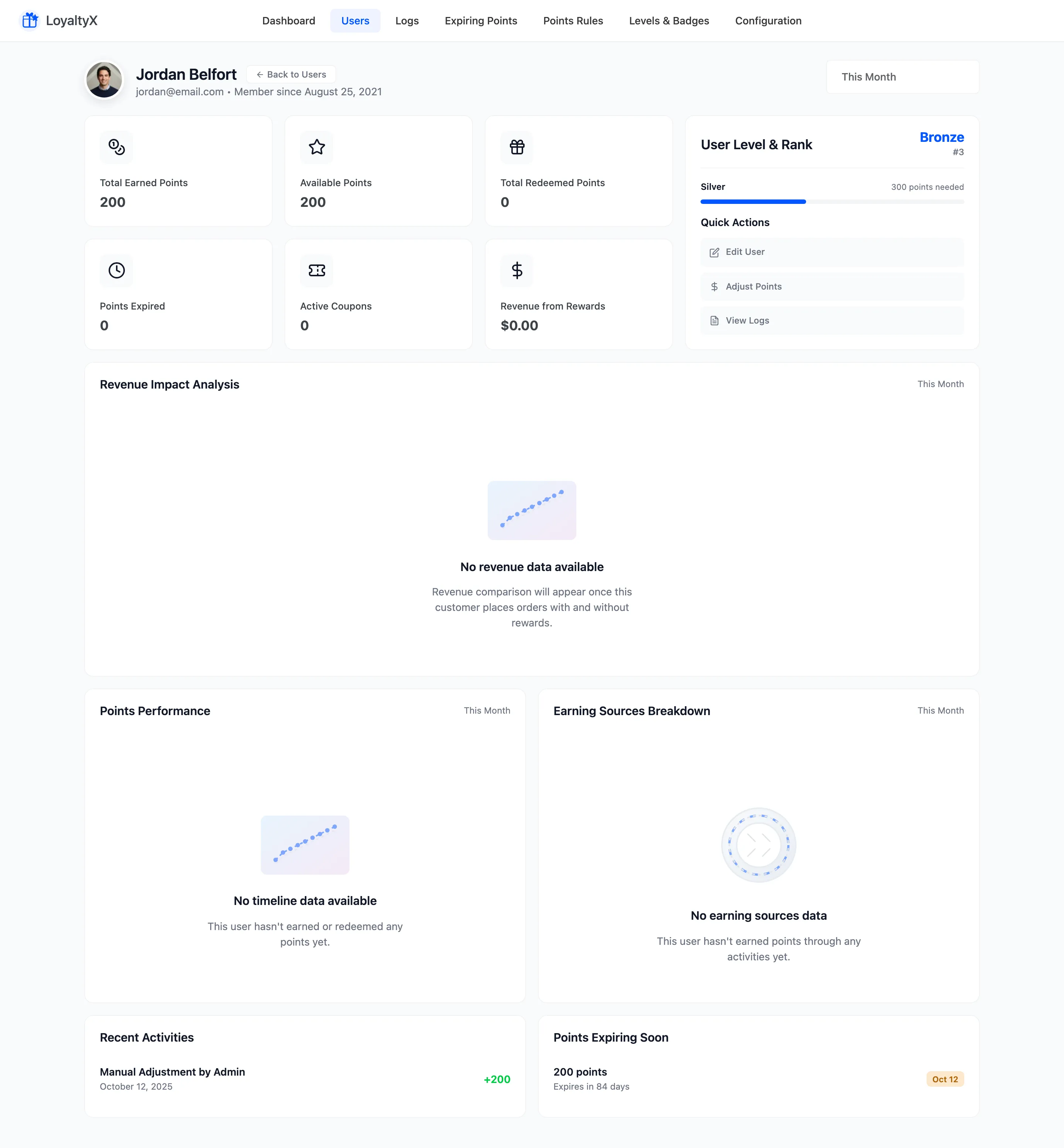Click the Silver next level label
Screen dimensions: 1064x1148
coord(712,187)
